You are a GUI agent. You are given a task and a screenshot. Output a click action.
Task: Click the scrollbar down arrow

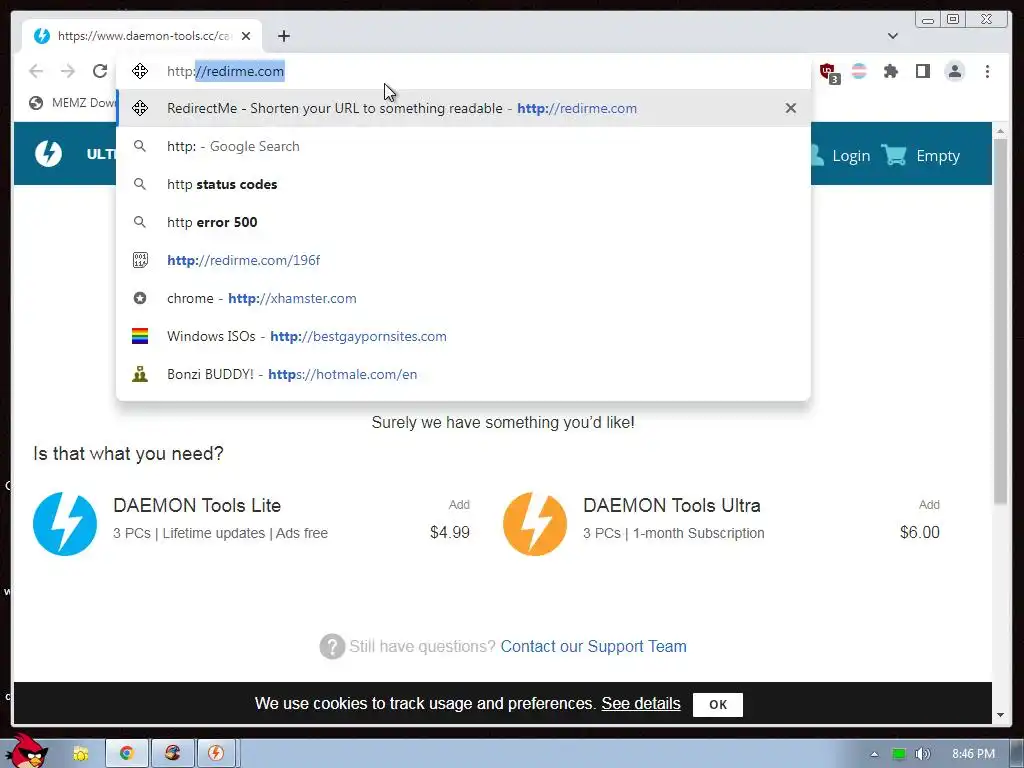click(x=1000, y=715)
